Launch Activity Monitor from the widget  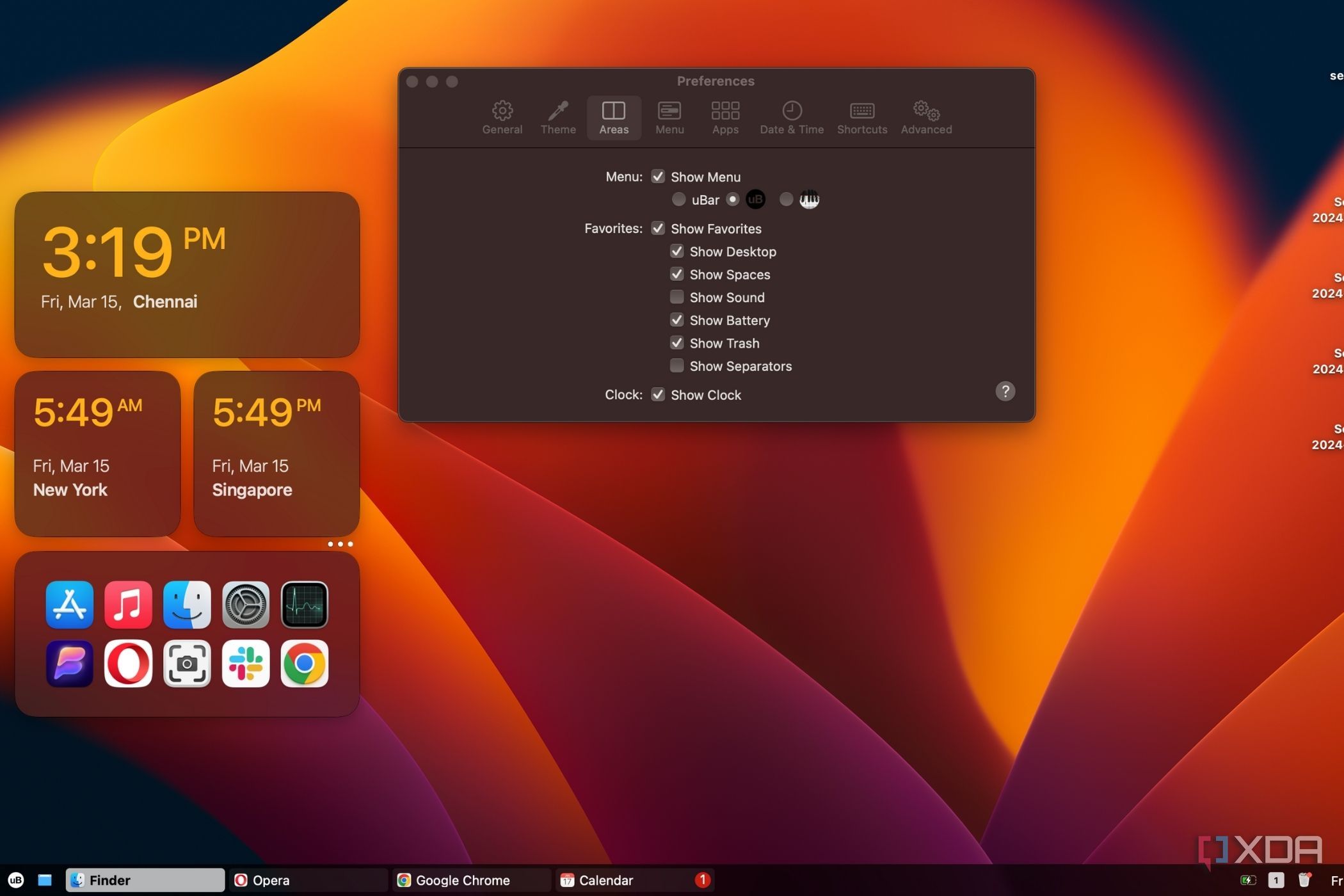305,605
